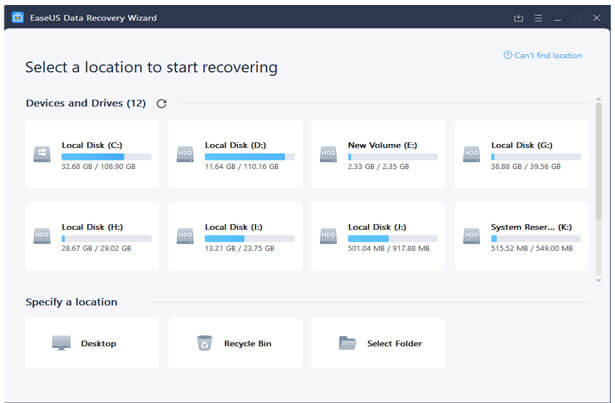Viewport: 615px width, 403px height.
Task: Minimize the EaseUS window
Action: pos(558,18)
